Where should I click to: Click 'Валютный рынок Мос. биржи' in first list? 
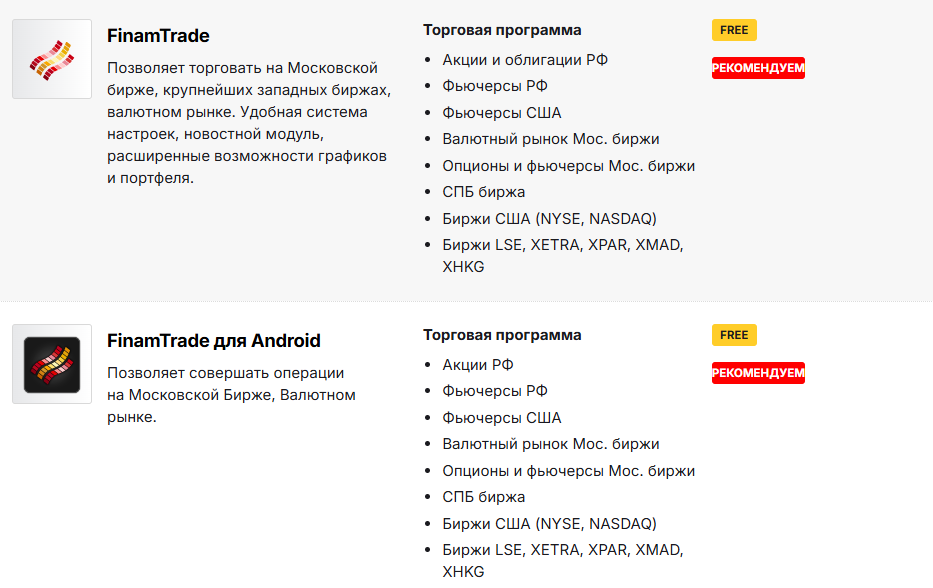tap(550, 139)
